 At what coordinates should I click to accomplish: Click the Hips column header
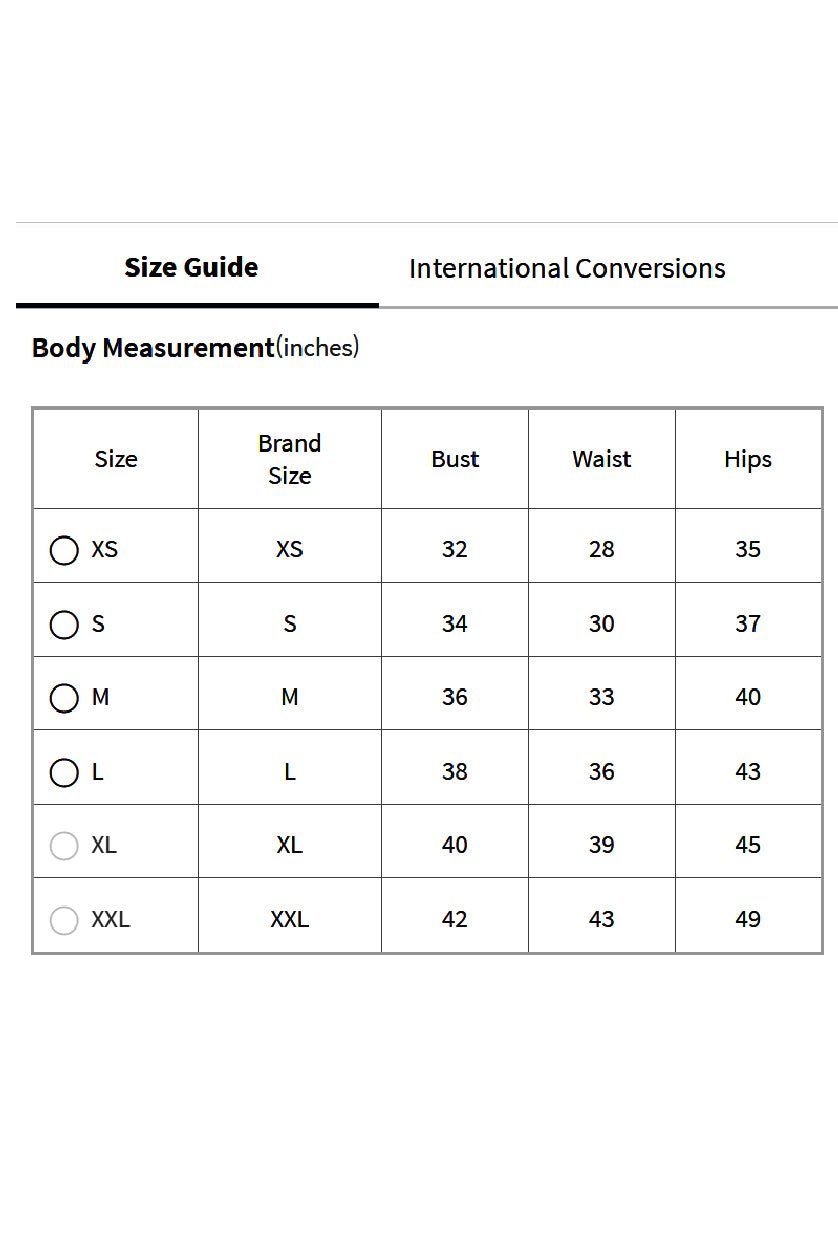pyautogui.click(x=748, y=459)
